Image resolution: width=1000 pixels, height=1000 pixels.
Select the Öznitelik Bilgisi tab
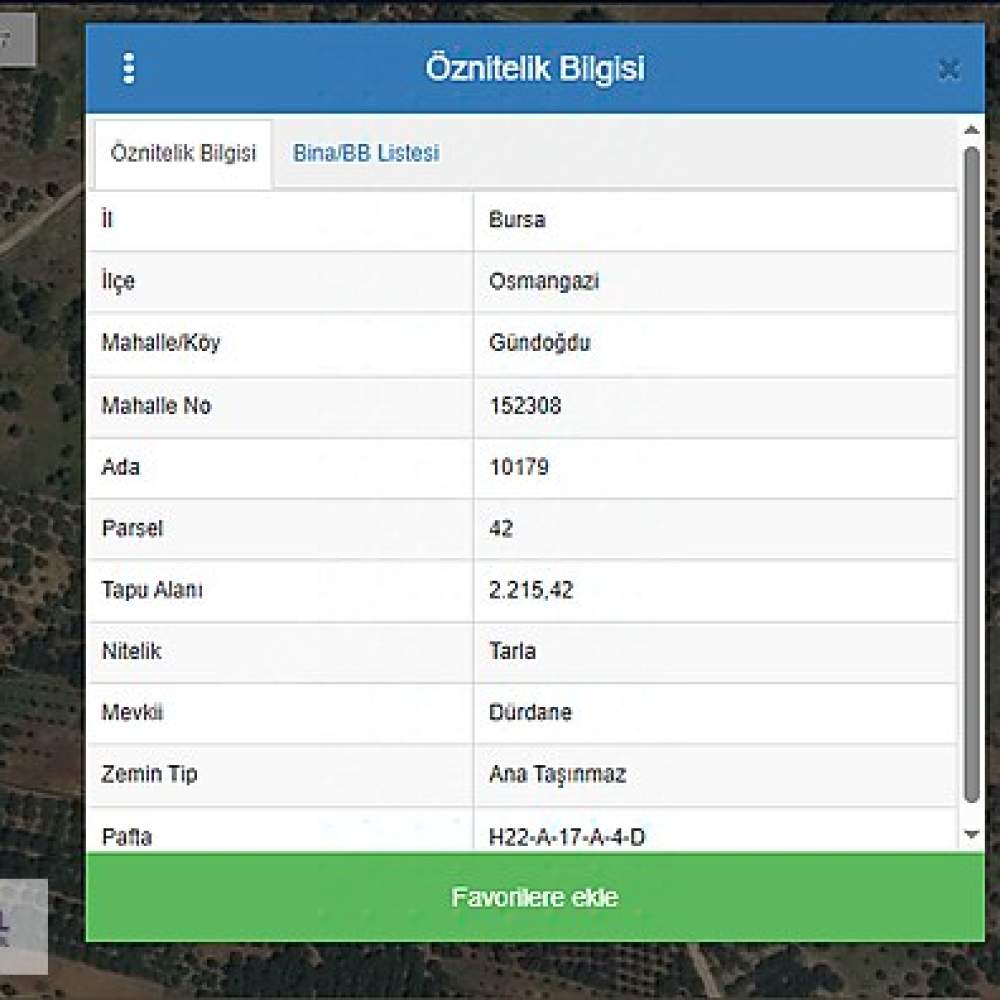(x=183, y=153)
